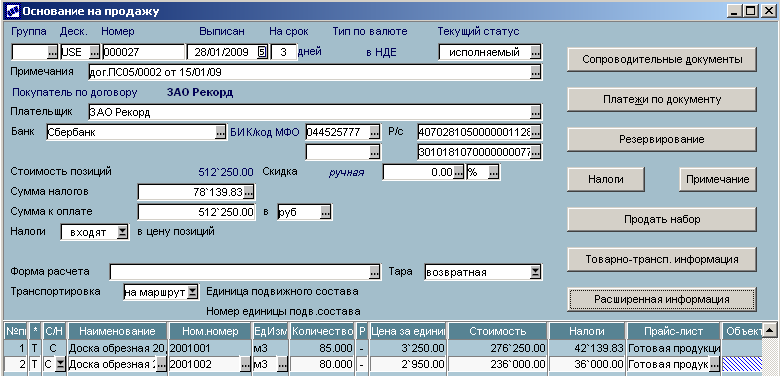This screenshot has height=376, width=780.
Task: Open status lookup beside исполняемый
Action: [x=535, y=52]
